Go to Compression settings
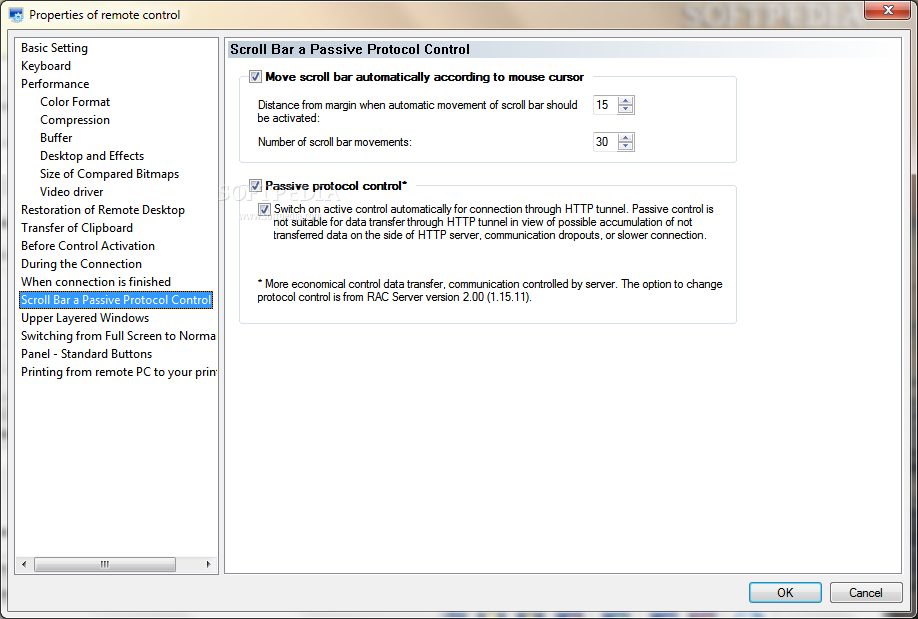Screen dimensions: 918x619 pos(75,120)
